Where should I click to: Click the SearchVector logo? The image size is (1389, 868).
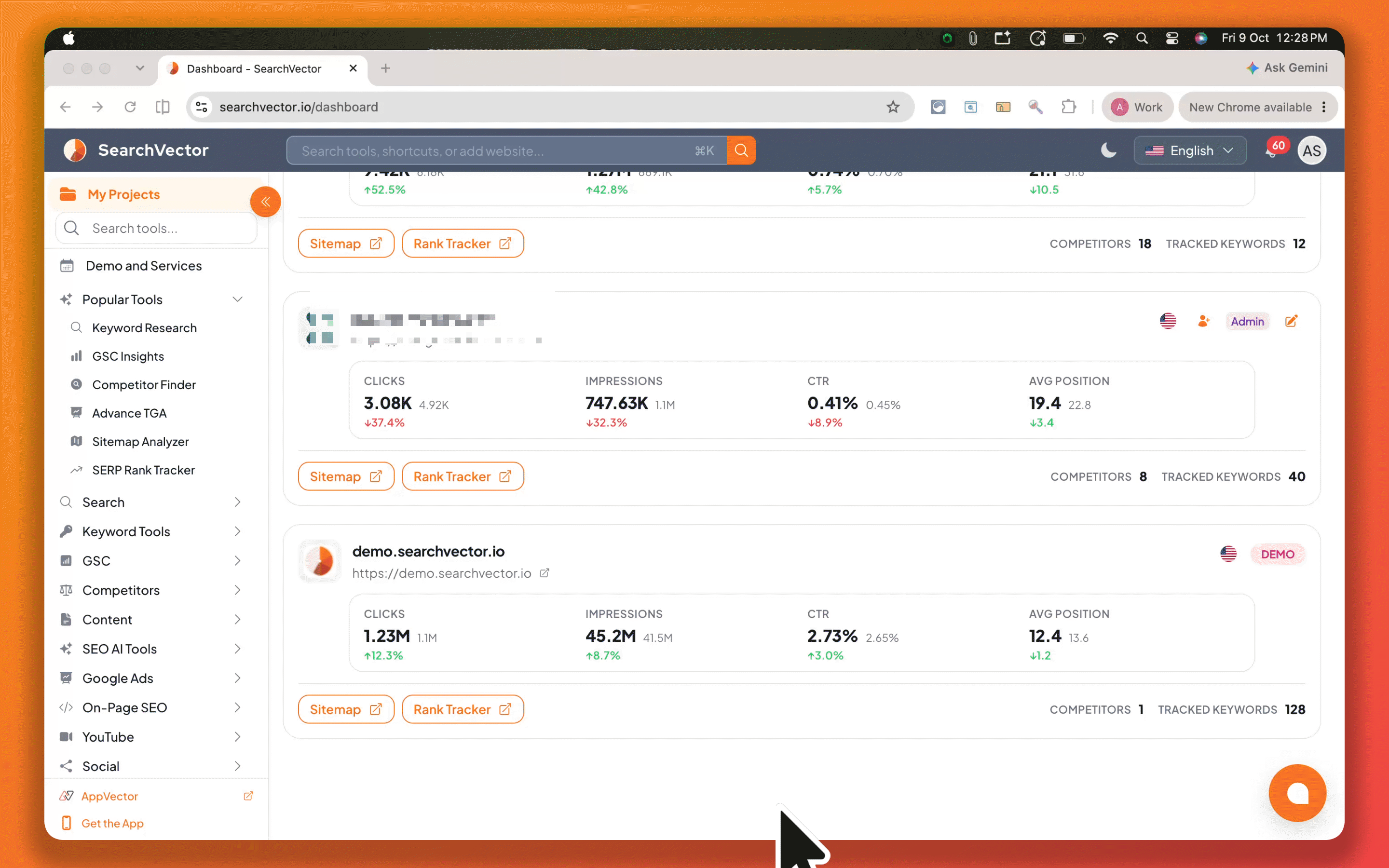[x=136, y=150]
